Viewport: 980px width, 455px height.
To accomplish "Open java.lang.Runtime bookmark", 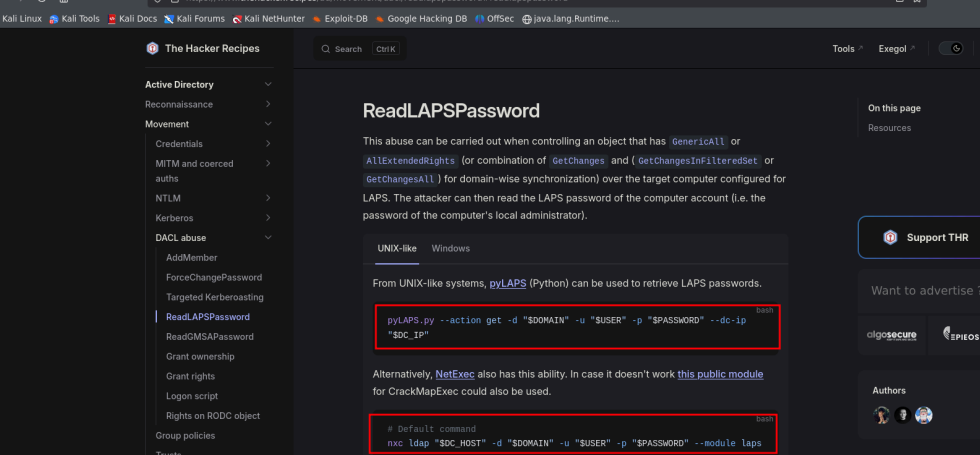I will click(x=571, y=19).
